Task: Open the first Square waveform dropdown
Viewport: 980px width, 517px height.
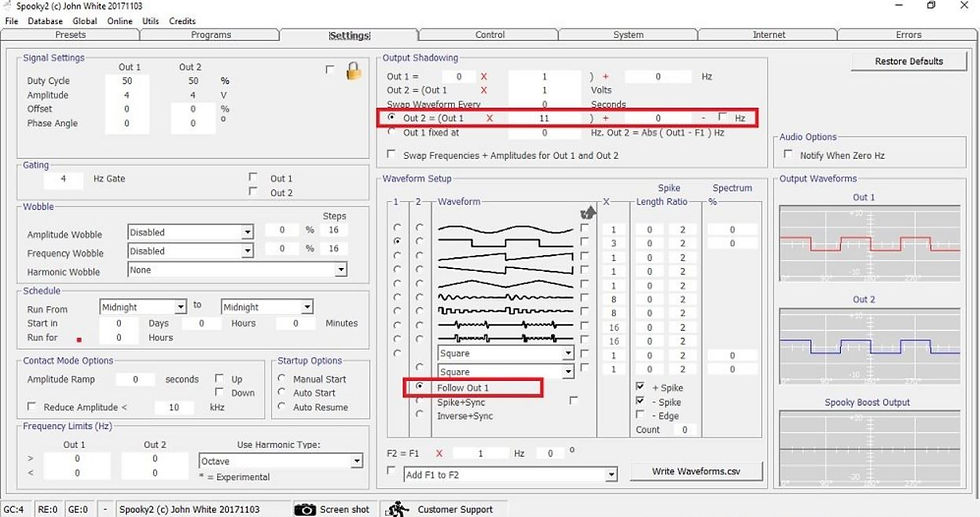Action: point(568,353)
